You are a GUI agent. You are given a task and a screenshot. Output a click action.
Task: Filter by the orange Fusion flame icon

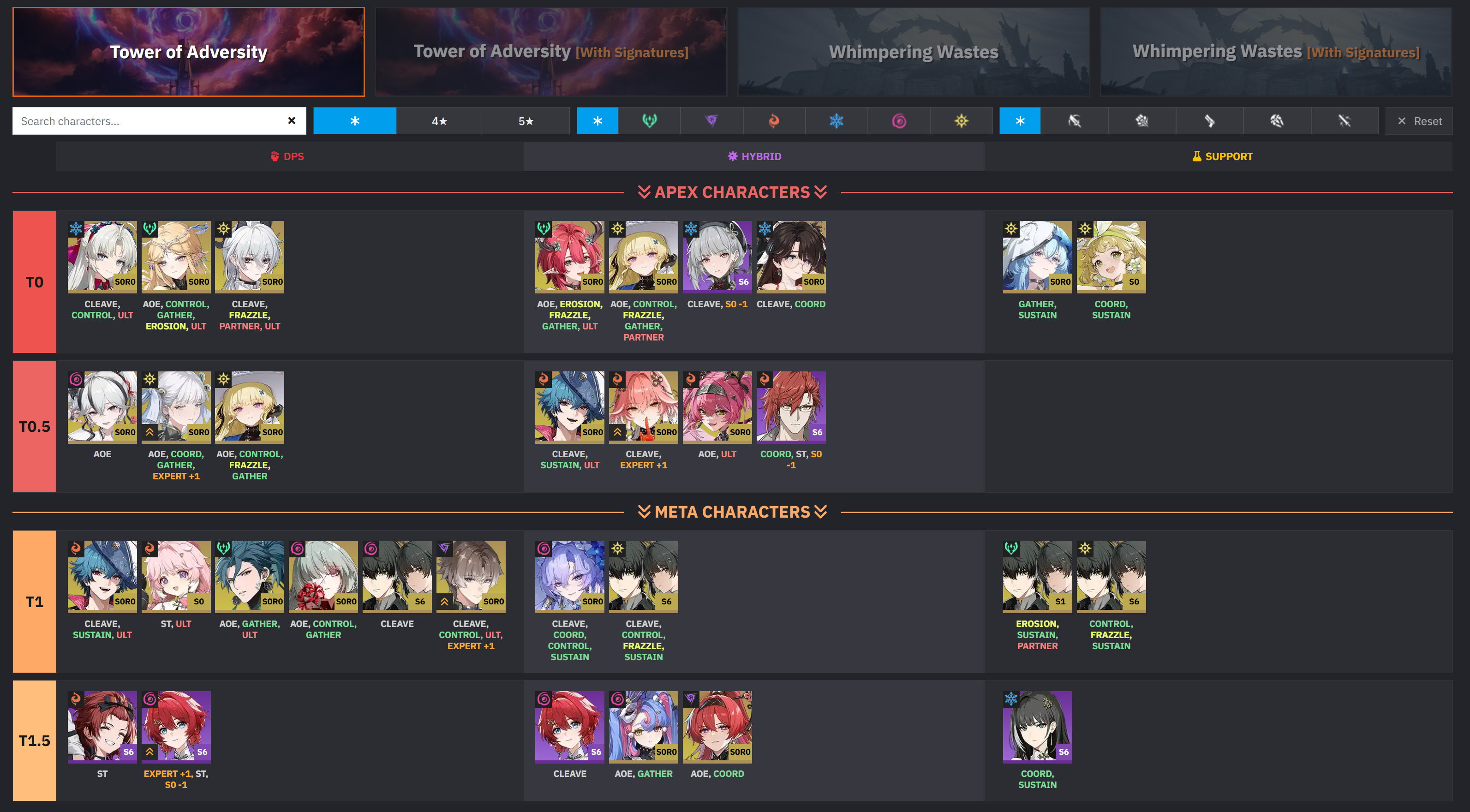point(774,121)
